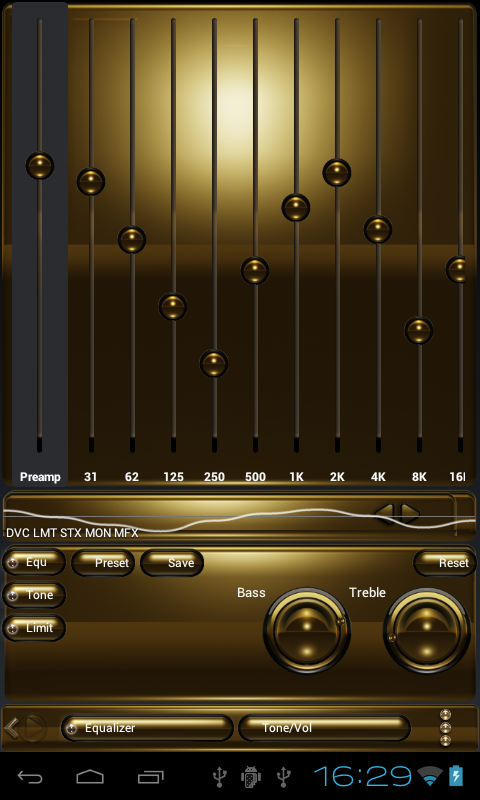Image resolution: width=480 pixels, height=800 pixels.
Task: Tap the Android back navigation button
Action: (30, 777)
